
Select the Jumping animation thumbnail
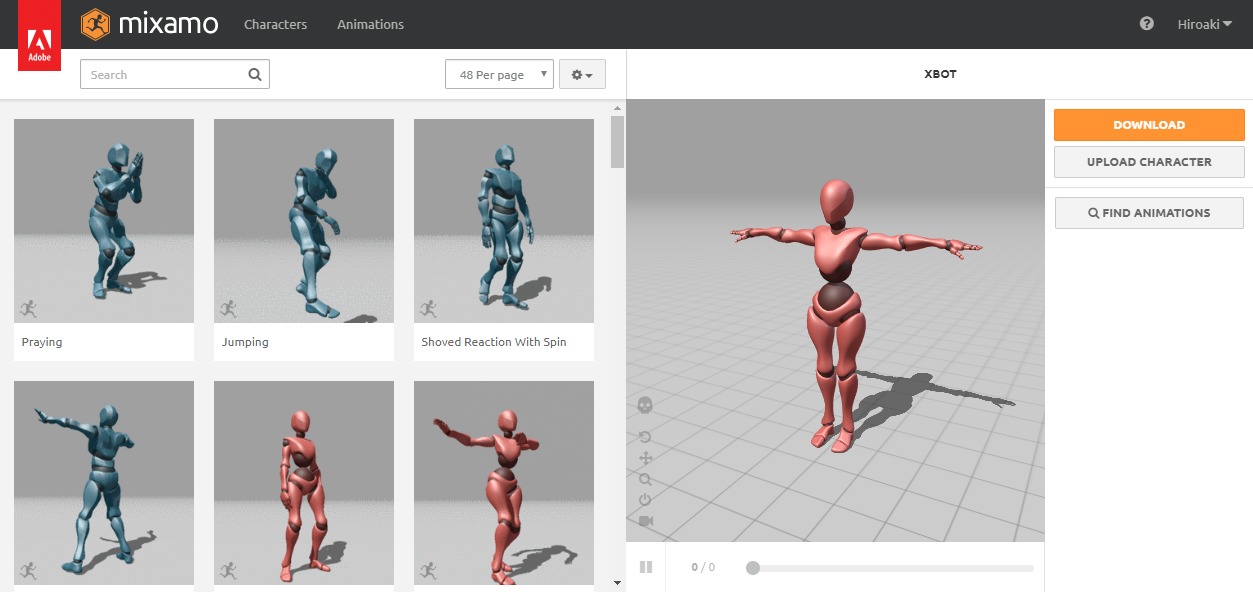pyautogui.click(x=304, y=221)
